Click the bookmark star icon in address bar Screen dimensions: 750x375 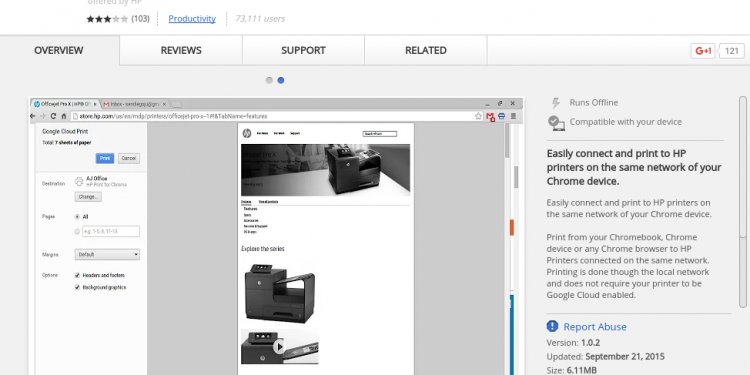click(x=478, y=116)
